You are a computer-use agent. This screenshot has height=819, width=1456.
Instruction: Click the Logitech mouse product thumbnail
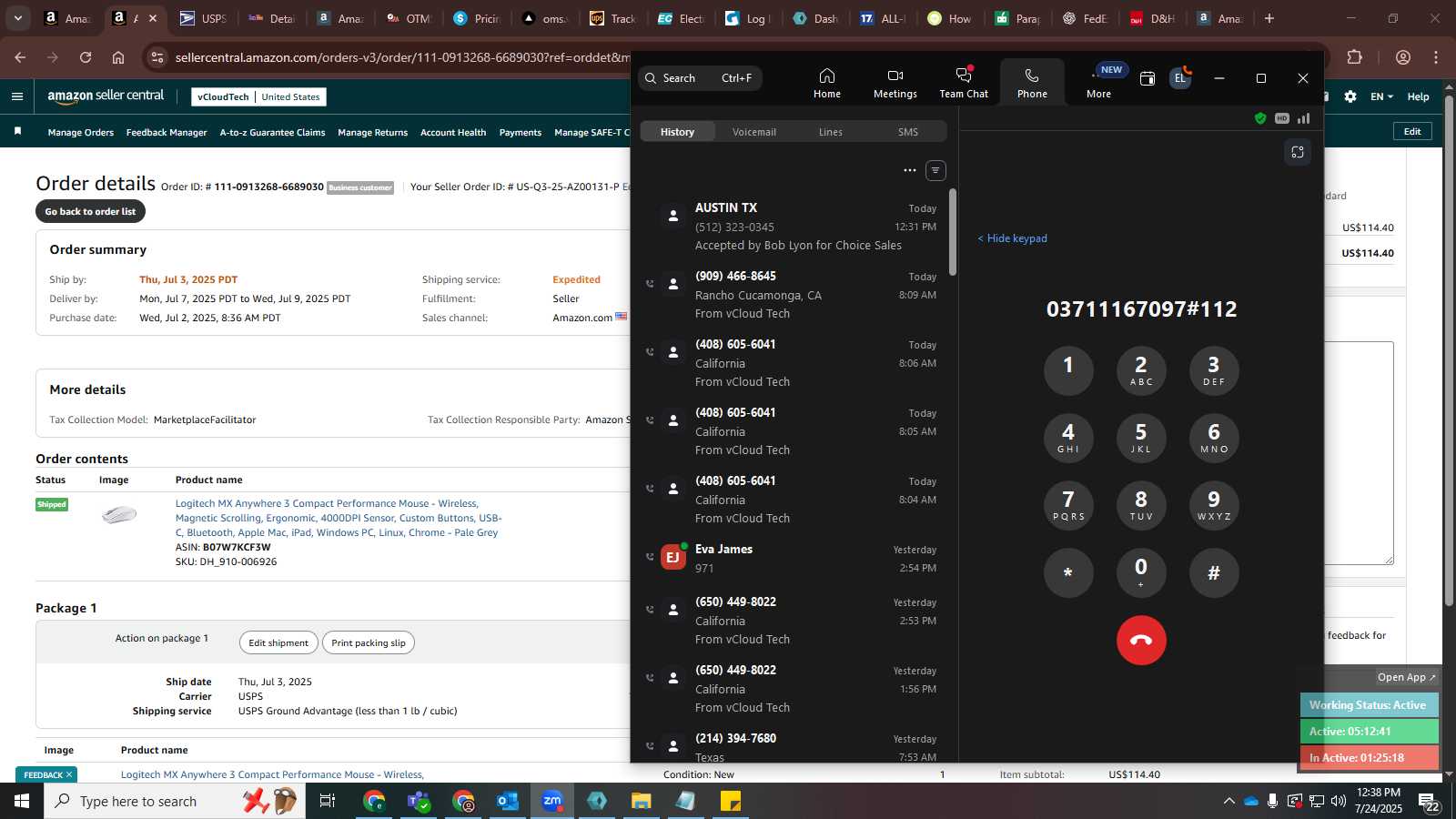click(118, 515)
